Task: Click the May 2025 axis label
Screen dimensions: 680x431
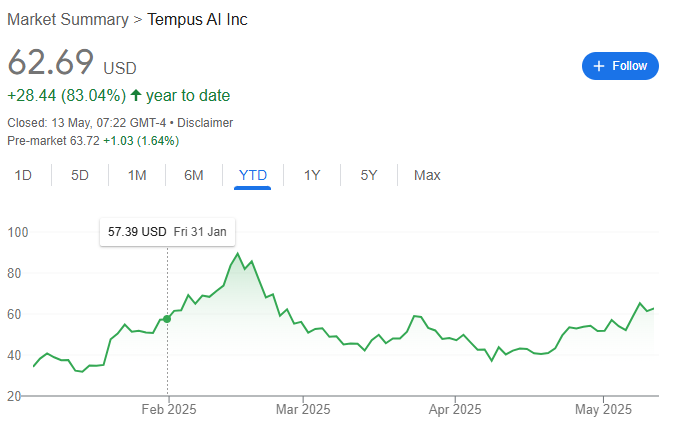Action: (603, 409)
